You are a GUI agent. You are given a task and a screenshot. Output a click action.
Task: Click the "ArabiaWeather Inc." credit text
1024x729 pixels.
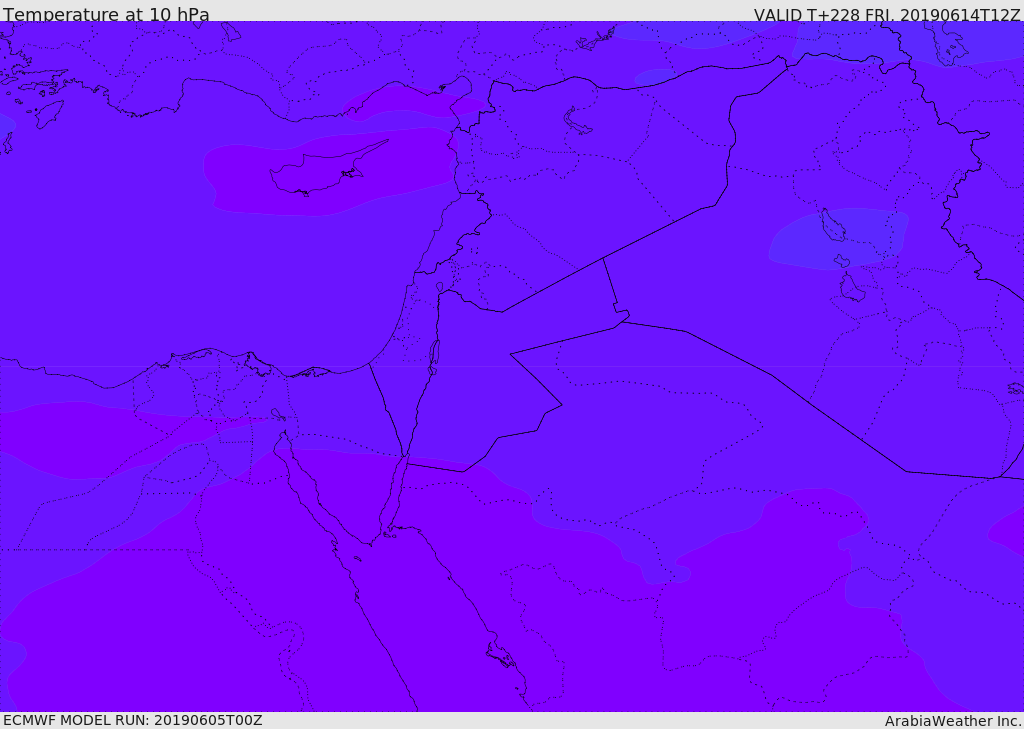click(x=953, y=721)
